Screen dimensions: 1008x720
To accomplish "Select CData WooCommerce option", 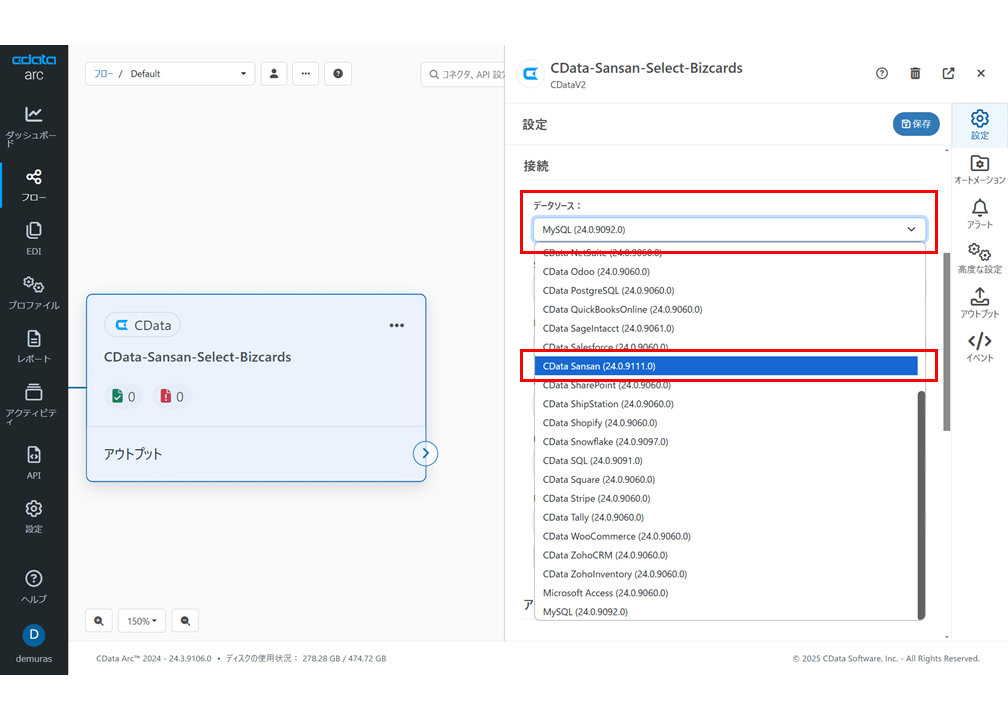I will point(726,536).
